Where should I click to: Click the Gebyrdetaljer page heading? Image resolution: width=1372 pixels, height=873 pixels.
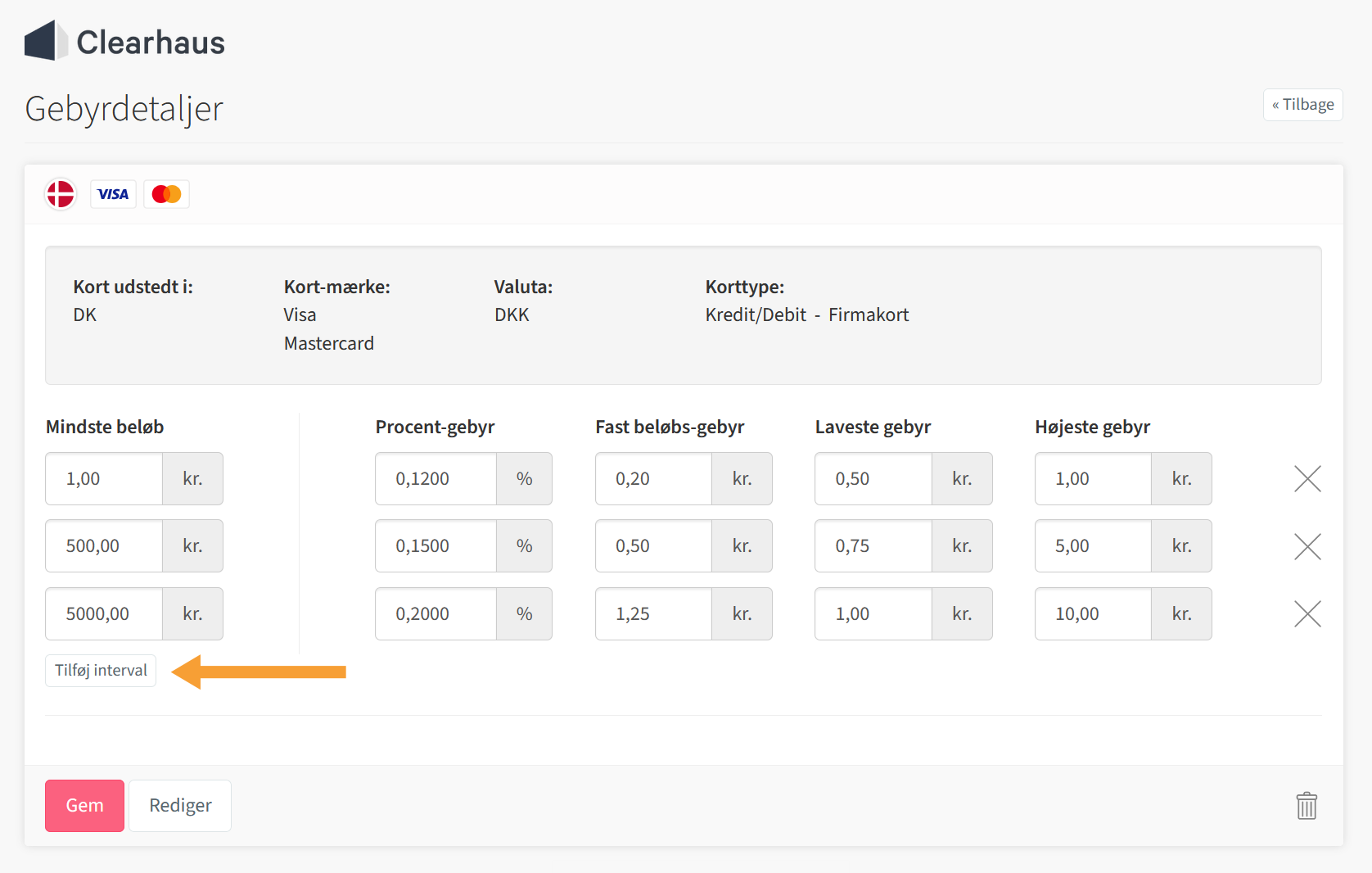[x=124, y=109]
